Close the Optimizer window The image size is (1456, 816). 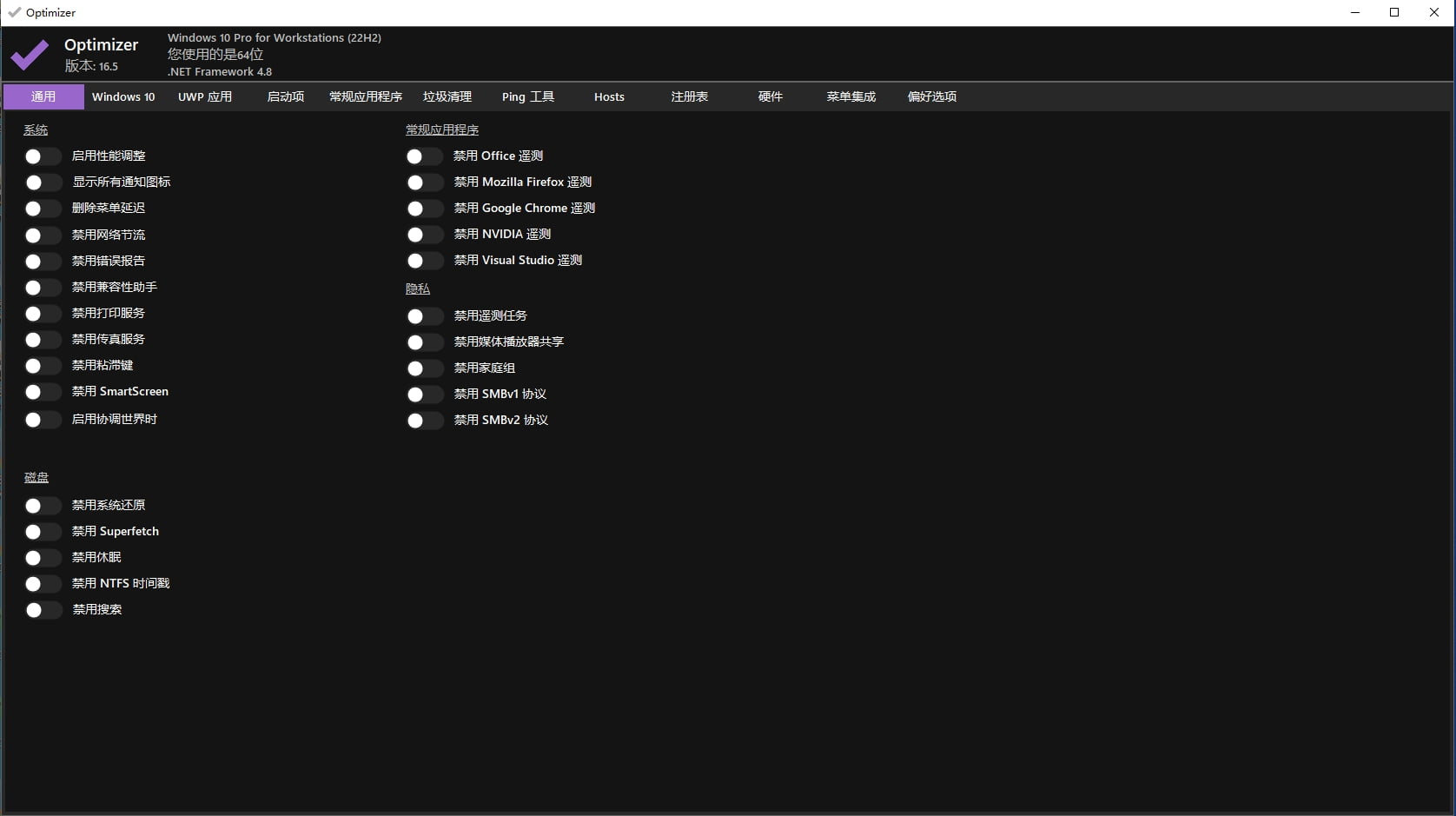click(1434, 12)
